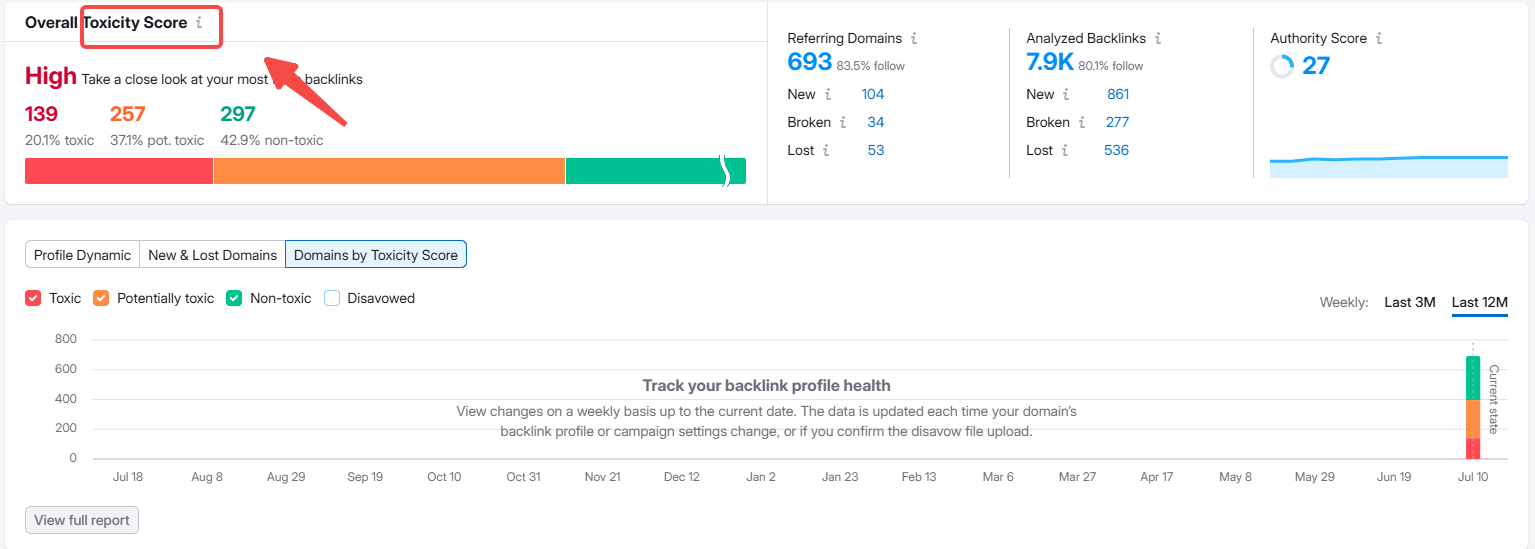Click the orange potentially toxic bar segment
Screen dimensions: 1535x549
pyautogui.click(x=389, y=171)
